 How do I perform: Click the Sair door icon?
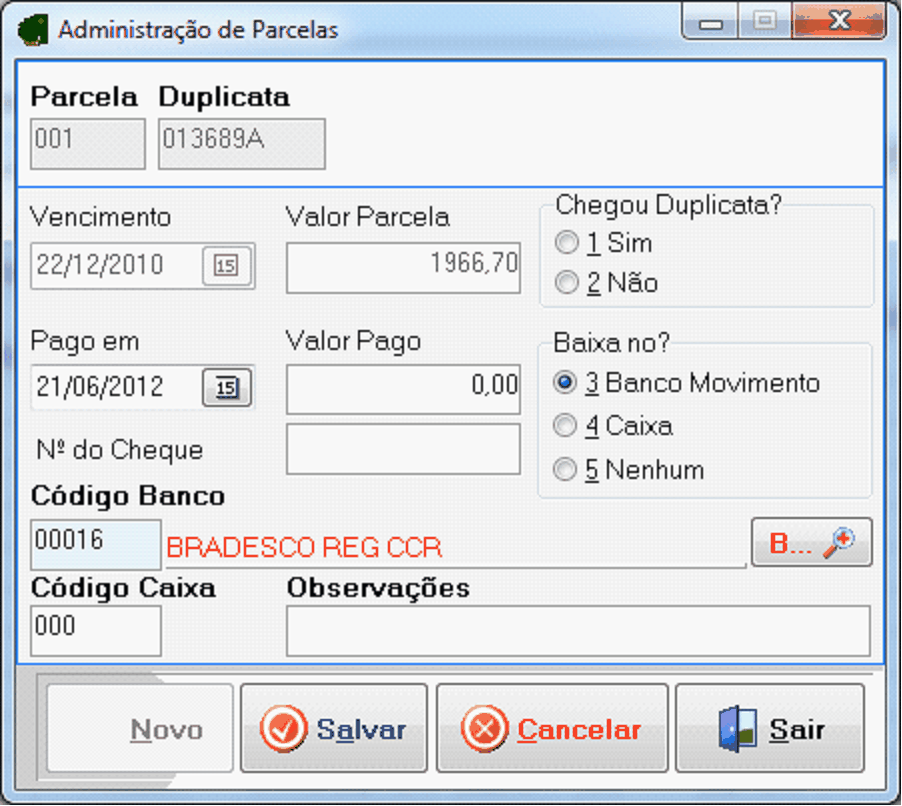735,730
